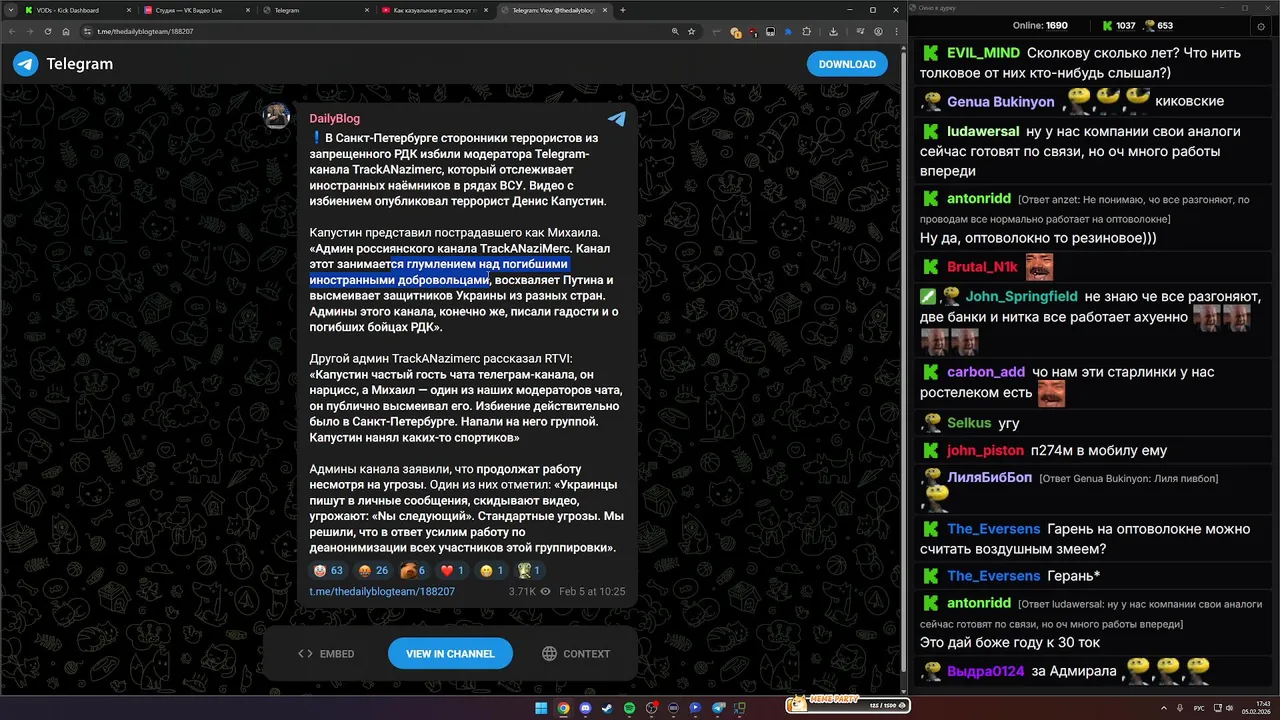This screenshot has width=1280, height=720.
Task: Open Steam from the taskbar
Action: (607, 708)
